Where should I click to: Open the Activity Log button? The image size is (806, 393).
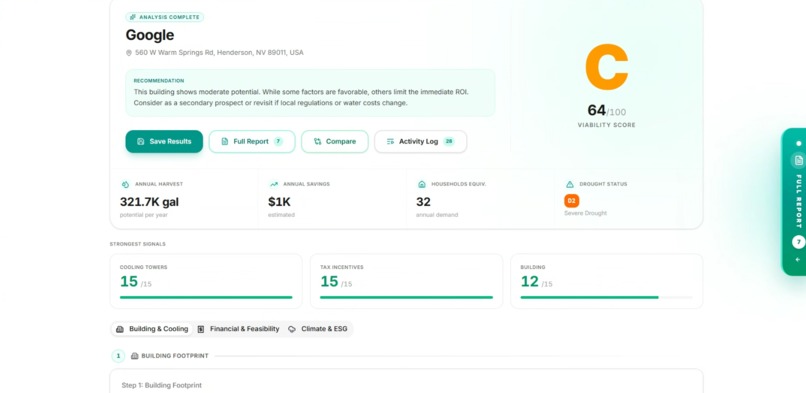pos(420,141)
